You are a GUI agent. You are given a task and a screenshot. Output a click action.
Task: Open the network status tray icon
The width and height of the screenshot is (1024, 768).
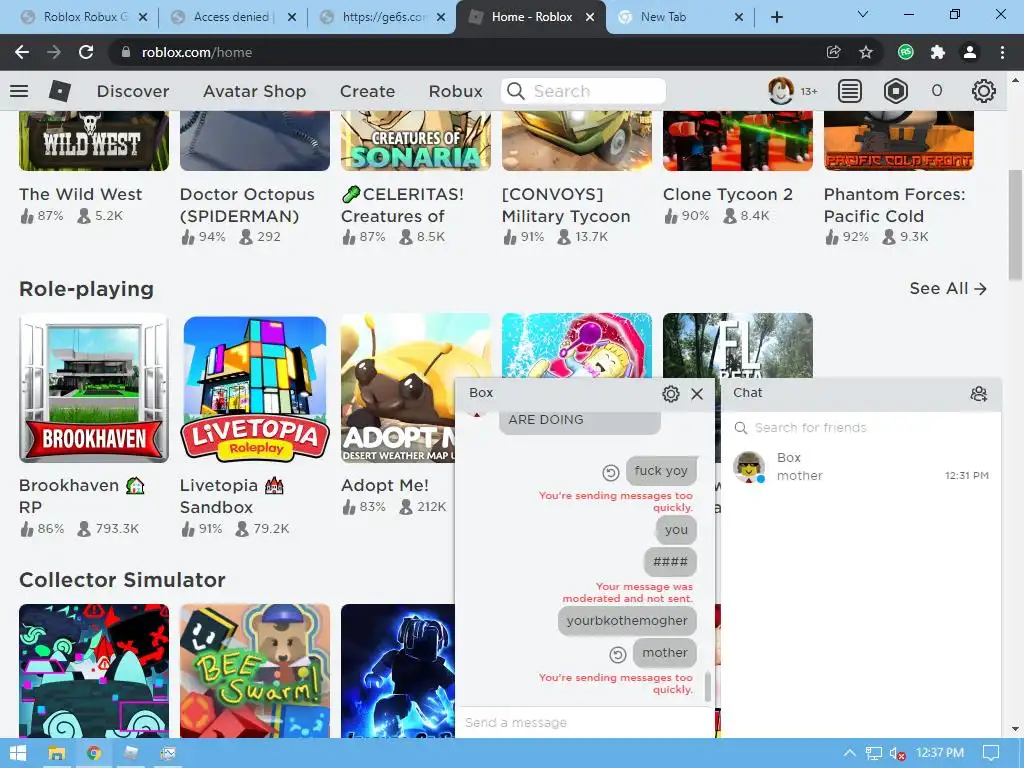[x=873, y=754]
